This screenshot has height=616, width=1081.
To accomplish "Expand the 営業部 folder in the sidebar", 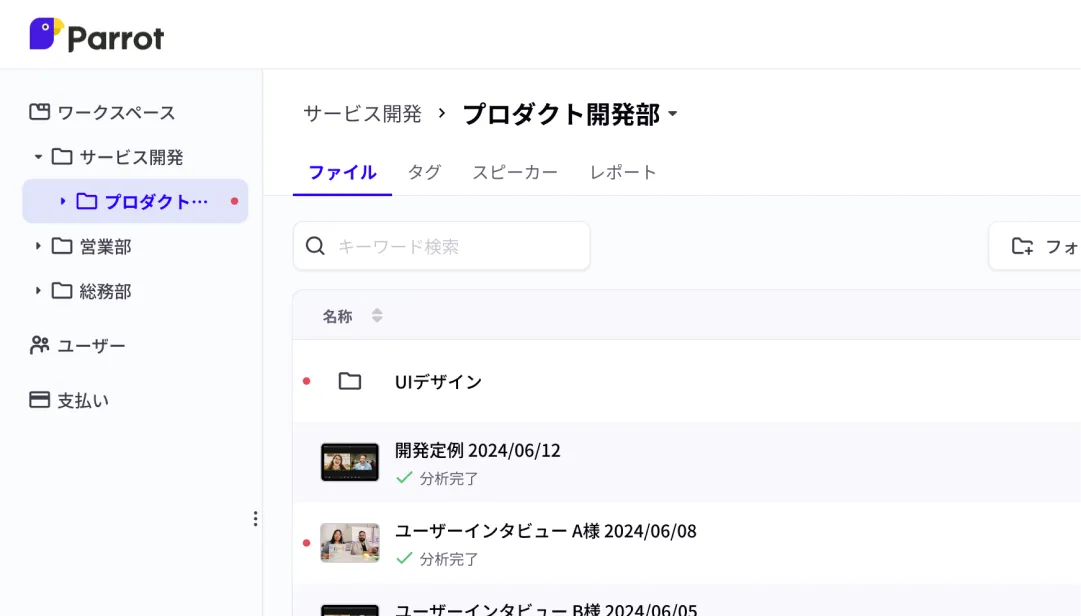I will (x=37, y=246).
